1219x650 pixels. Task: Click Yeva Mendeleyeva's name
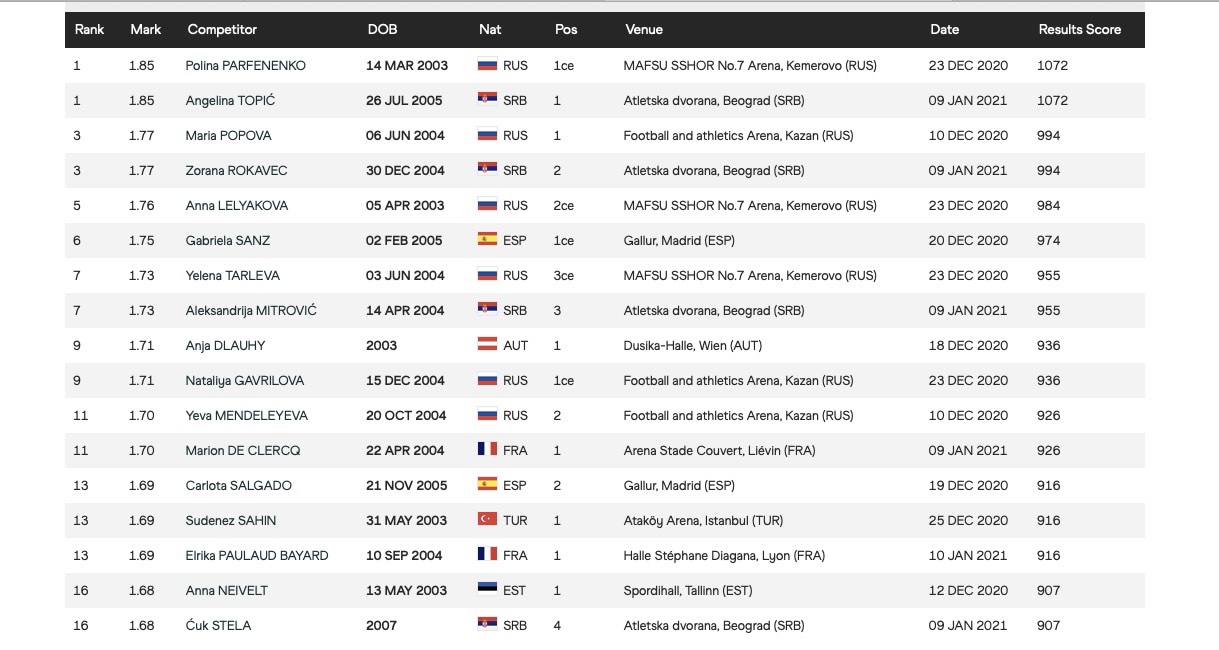point(247,415)
